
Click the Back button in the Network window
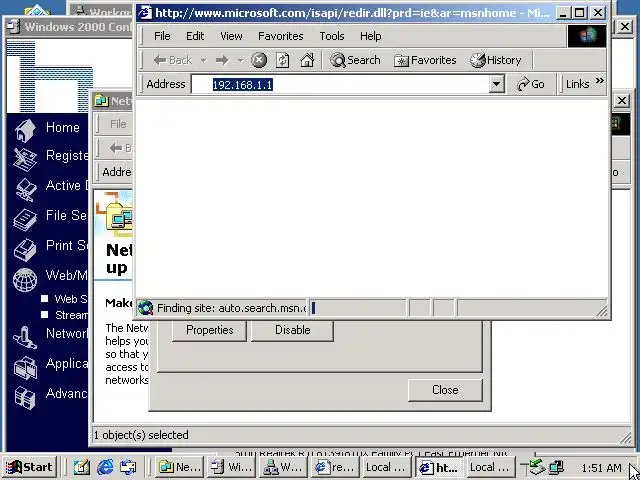click(120, 148)
